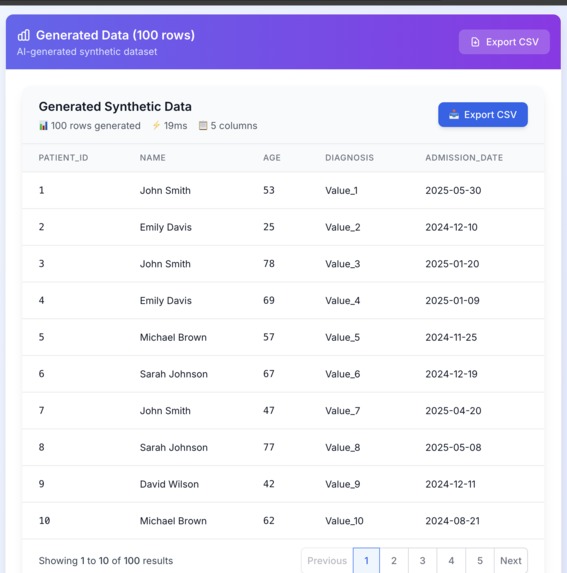Click the blue Export CSV button
The height and width of the screenshot is (573, 567).
pos(483,115)
